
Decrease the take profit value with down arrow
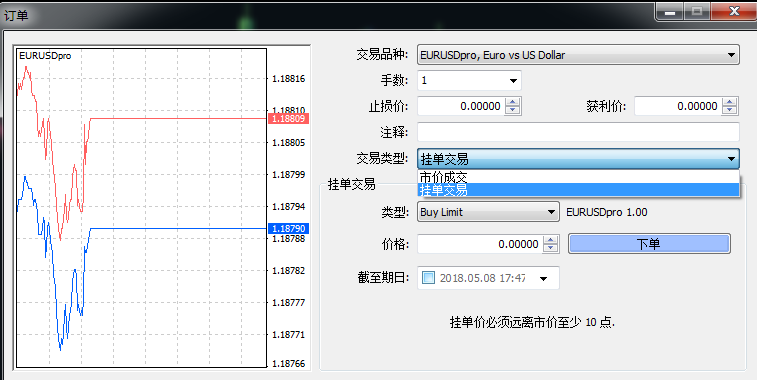(730, 110)
